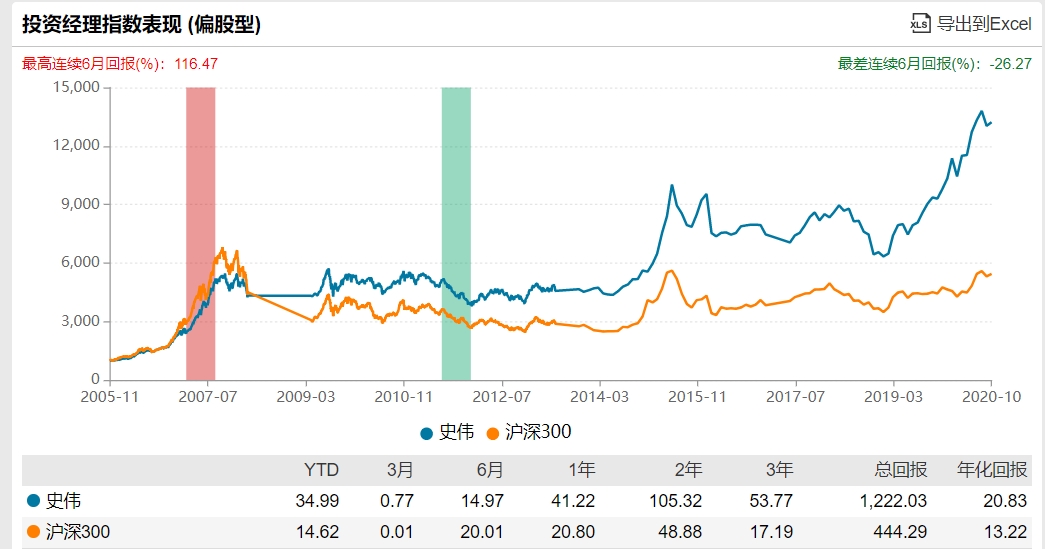Click 沪深300 3-year value 17.19

point(771,532)
